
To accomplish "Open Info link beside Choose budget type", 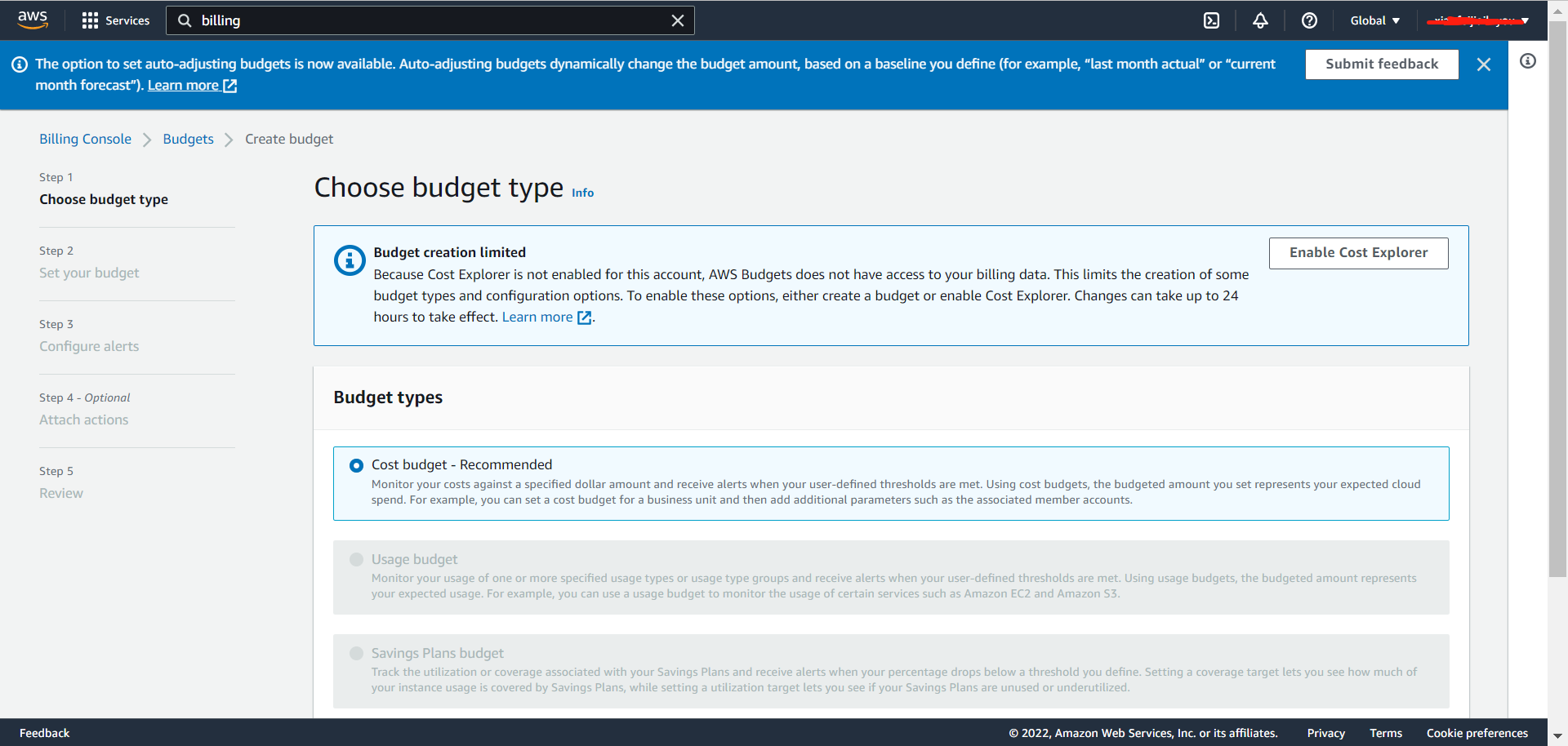I will pos(582,193).
